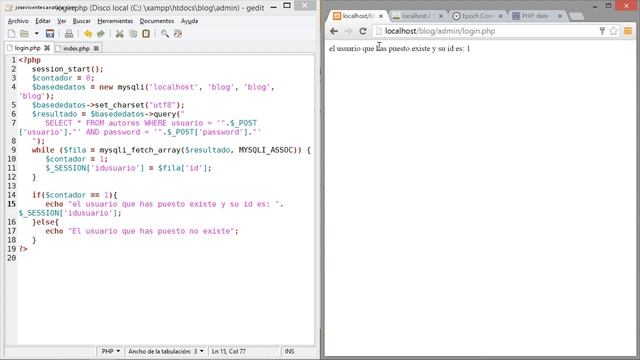This screenshot has width=640, height=360.
Task: Open the Ver menu
Action: [x=62, y=21]
